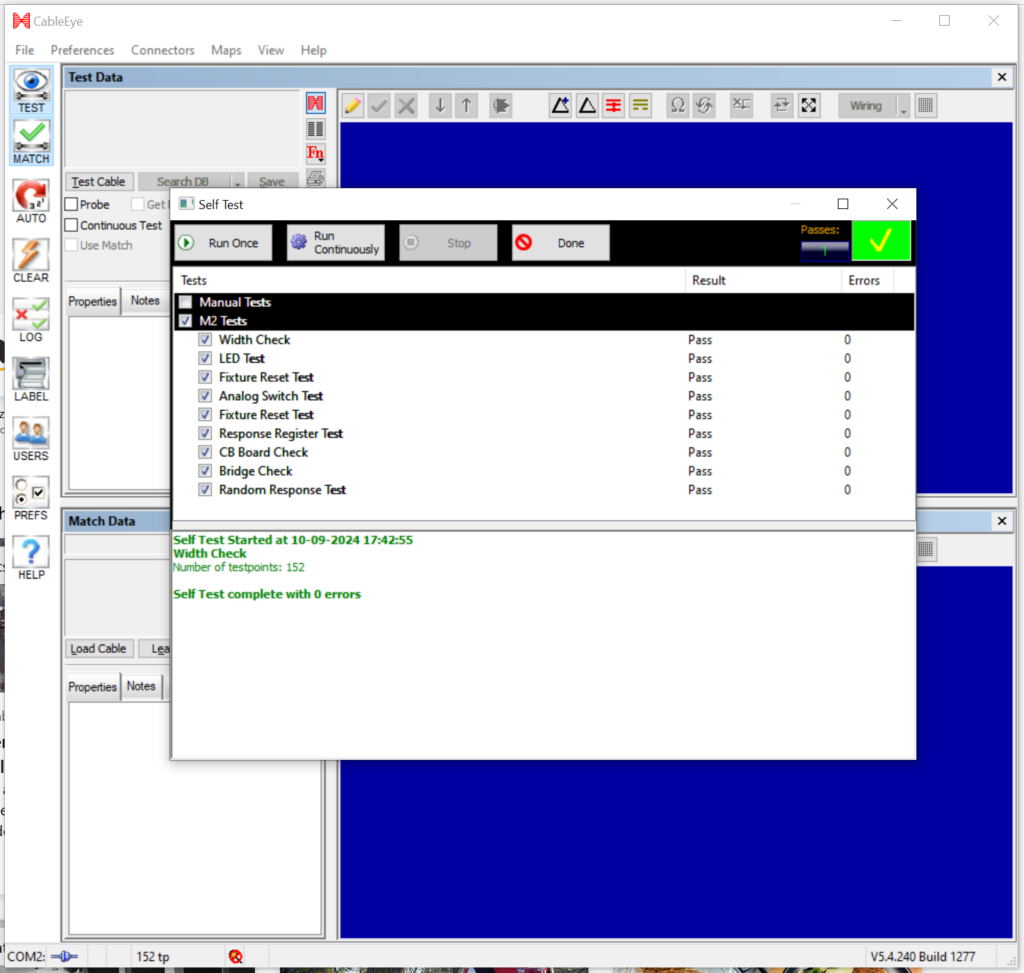Uncheck the M2 Tests checkbox
Image resolution: width=1024 pixels, height=973 pixels.
[185, 321]
